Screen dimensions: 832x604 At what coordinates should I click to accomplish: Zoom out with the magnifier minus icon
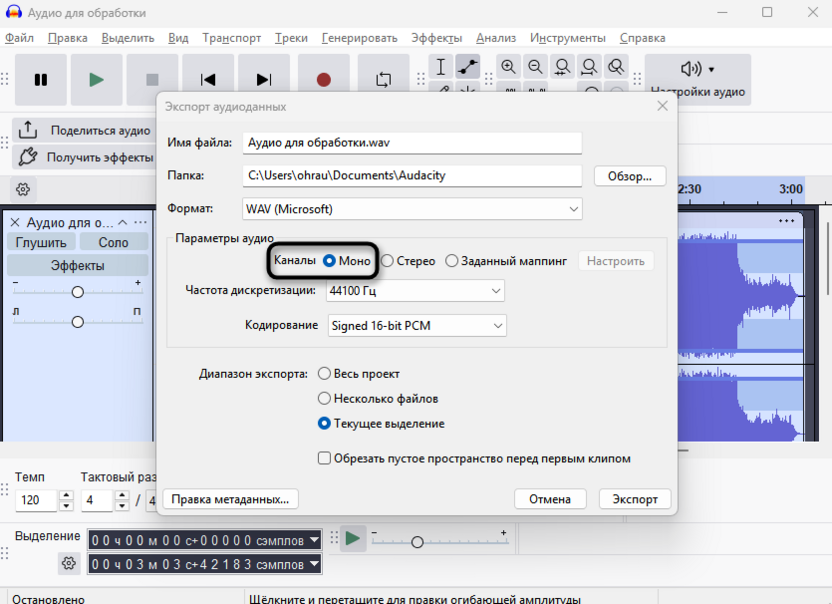(535, 67)
